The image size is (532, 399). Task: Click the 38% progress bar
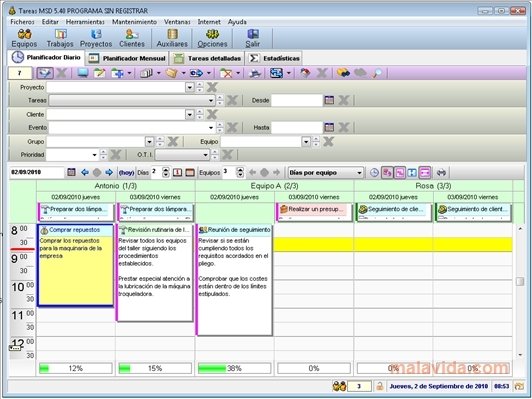point(234,368)
